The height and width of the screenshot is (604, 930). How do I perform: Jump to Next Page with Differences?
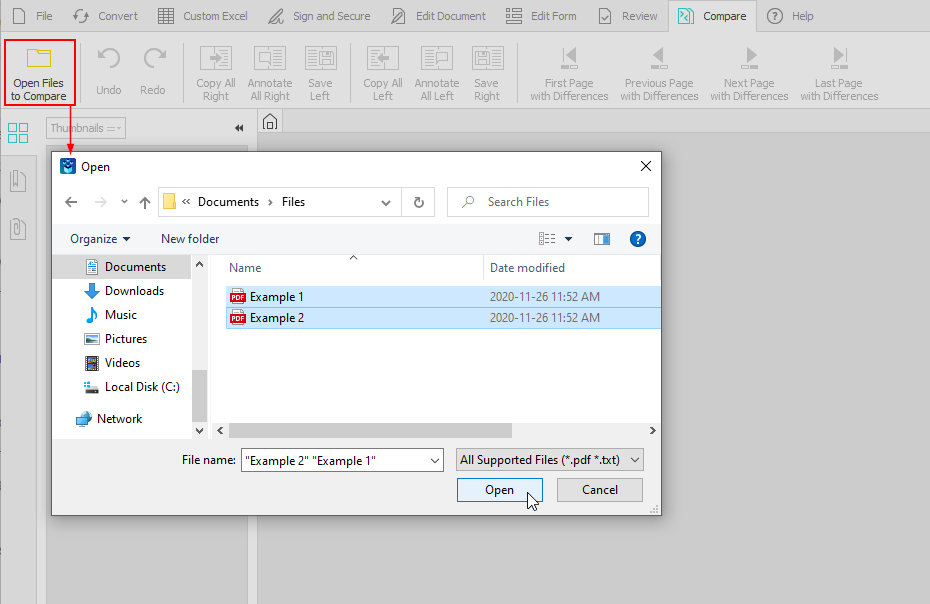[749, 60]
